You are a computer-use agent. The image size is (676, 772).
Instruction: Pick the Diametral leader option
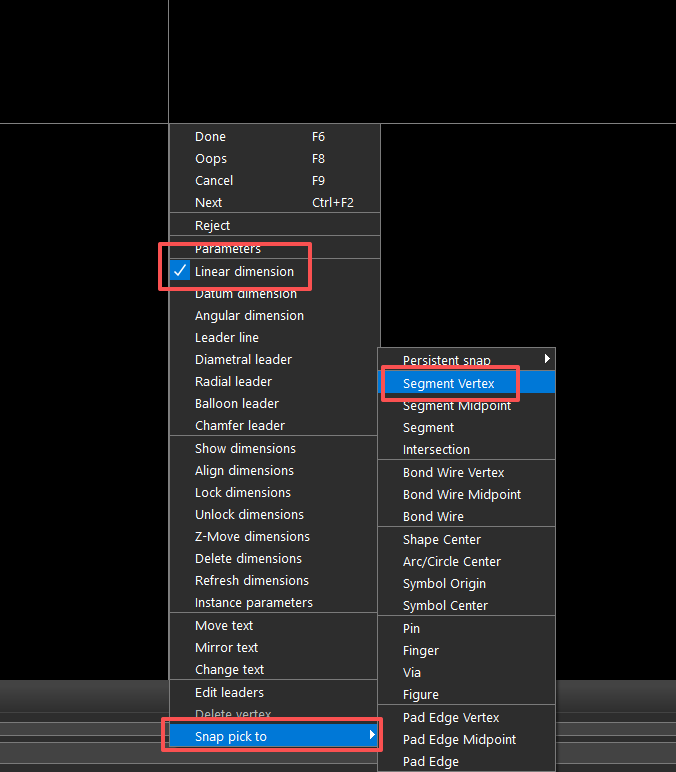click(243, 359)
